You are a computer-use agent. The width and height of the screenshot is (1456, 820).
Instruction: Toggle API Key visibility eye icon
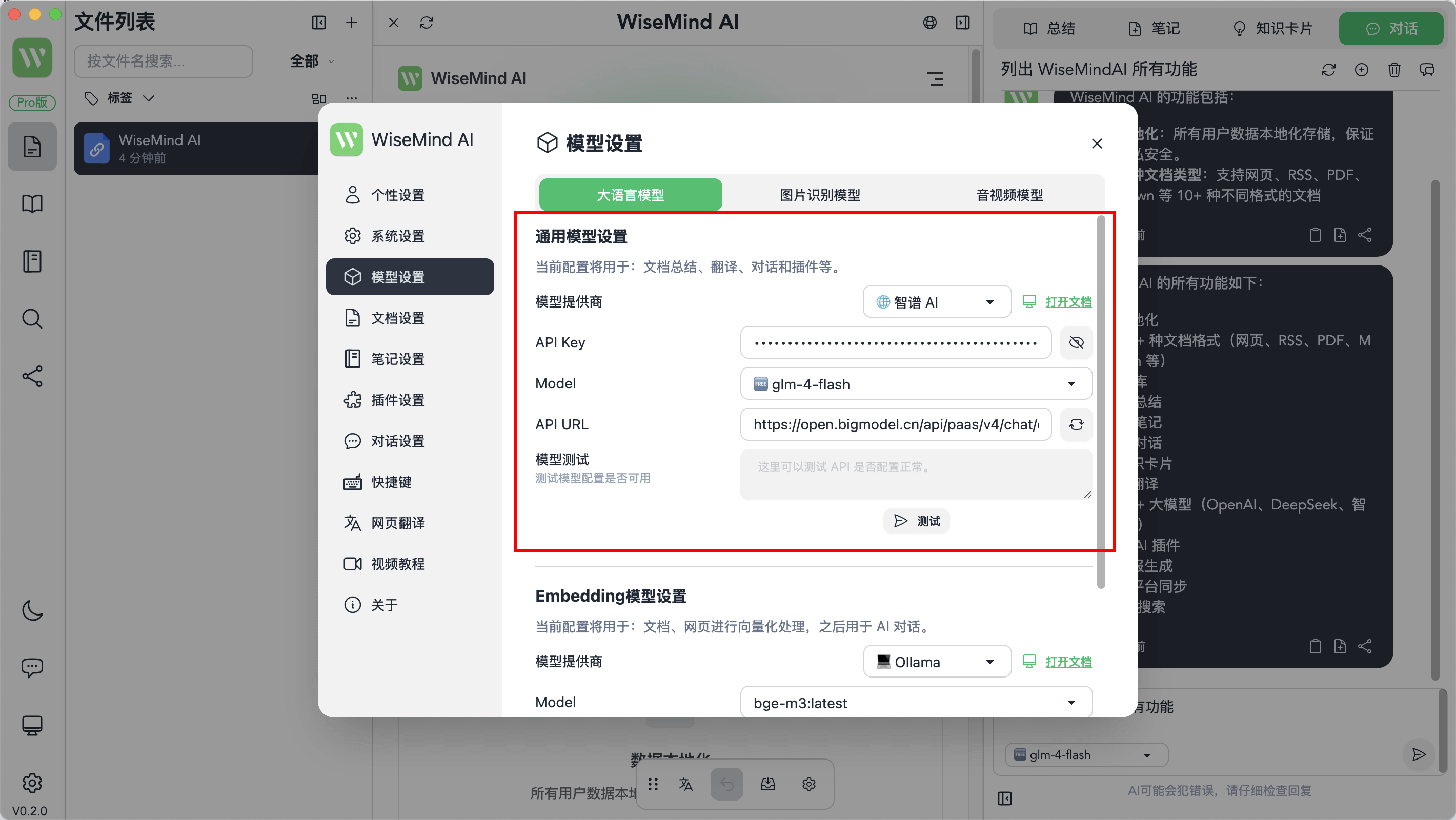pos(1076,342)
